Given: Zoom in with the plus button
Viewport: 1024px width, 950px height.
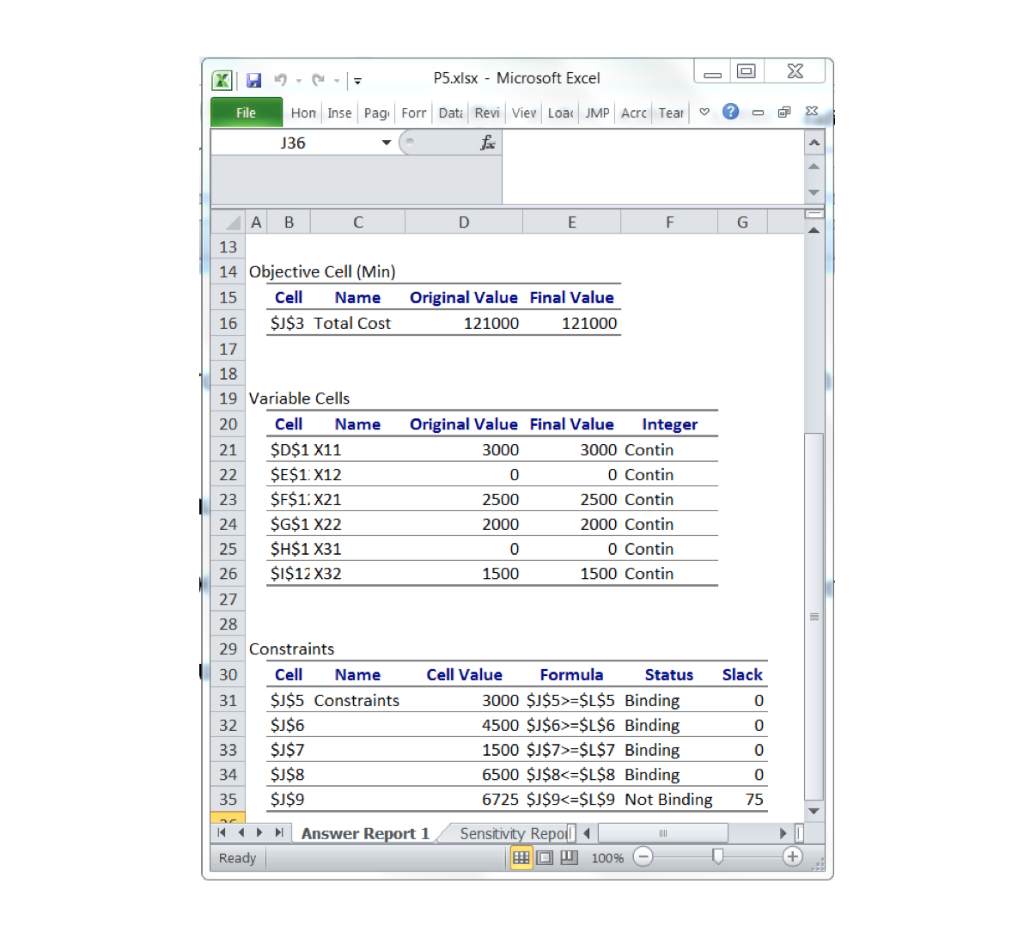Looking at the screenshot, I should pyautogui.click(x=792, y=857).
